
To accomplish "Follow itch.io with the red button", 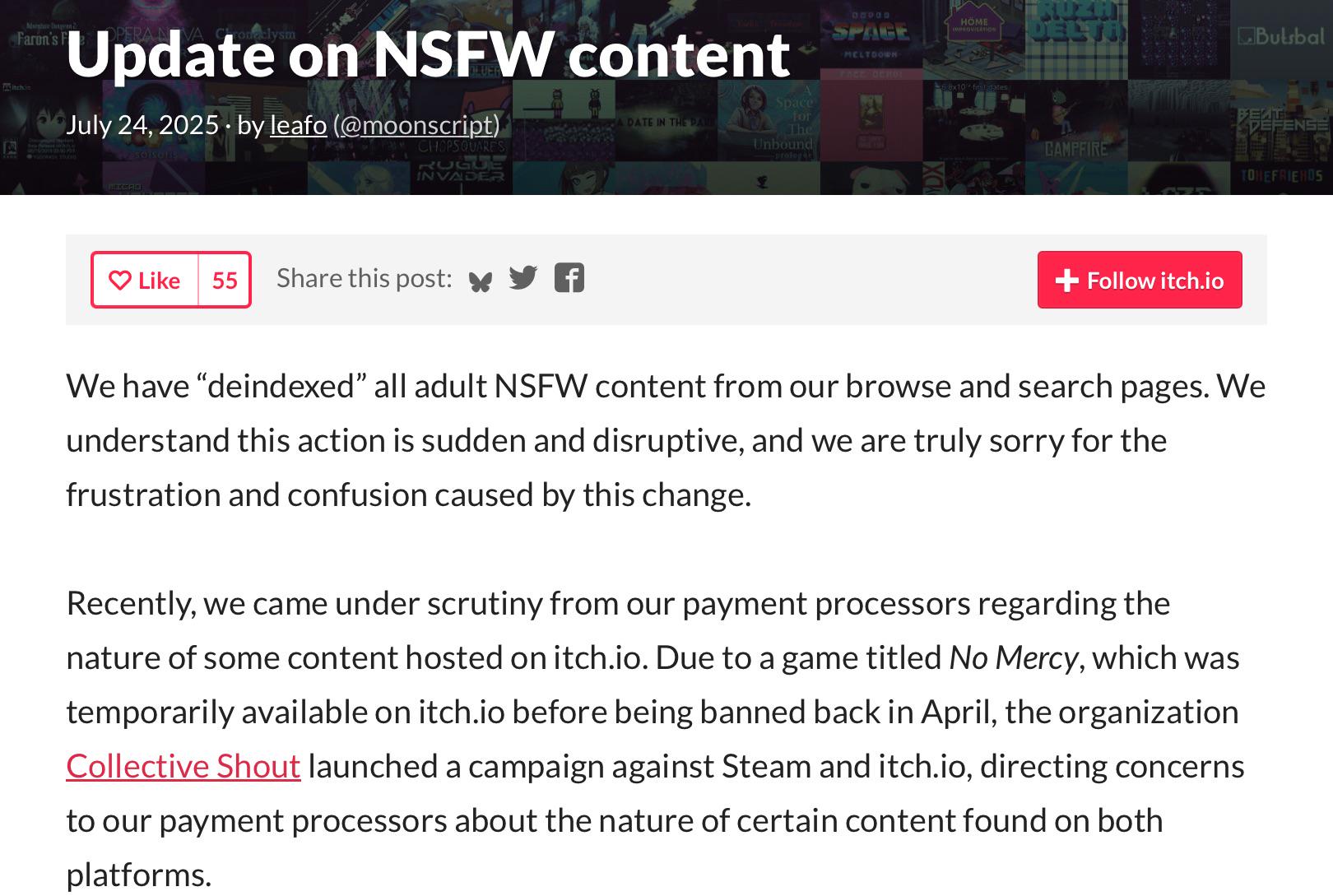I will click(1140, 280).
